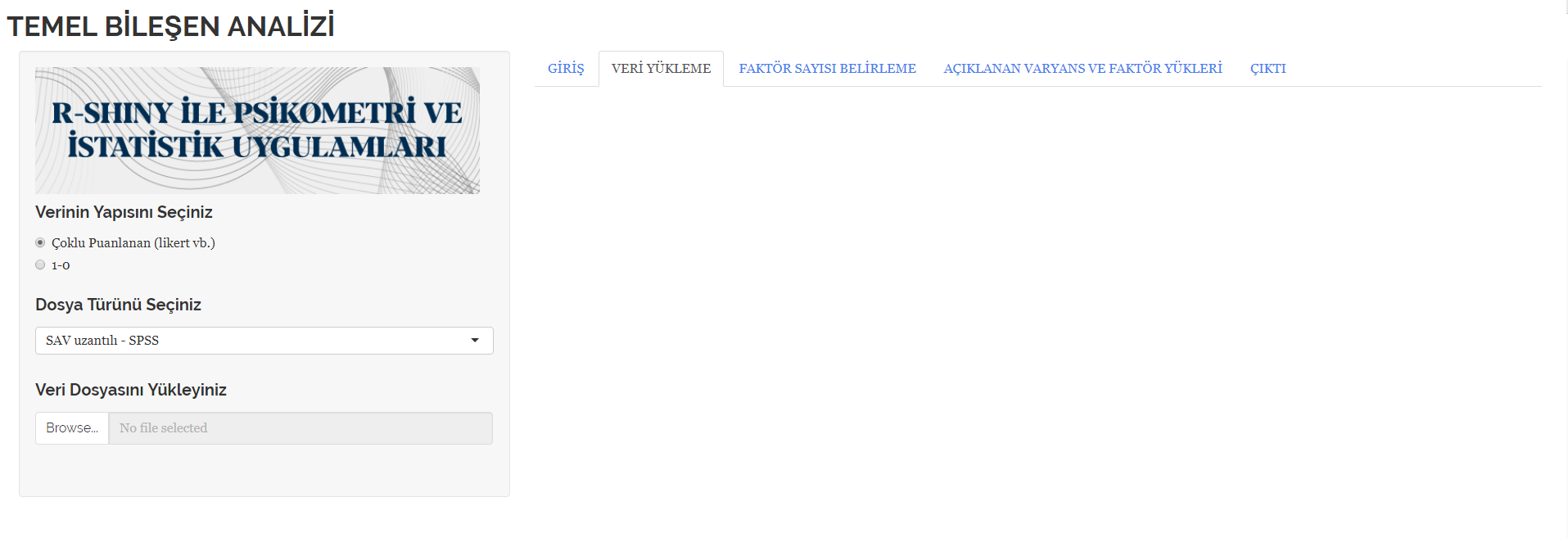
Task: Open the GİRİŞ tab
Action: (566, 69)
